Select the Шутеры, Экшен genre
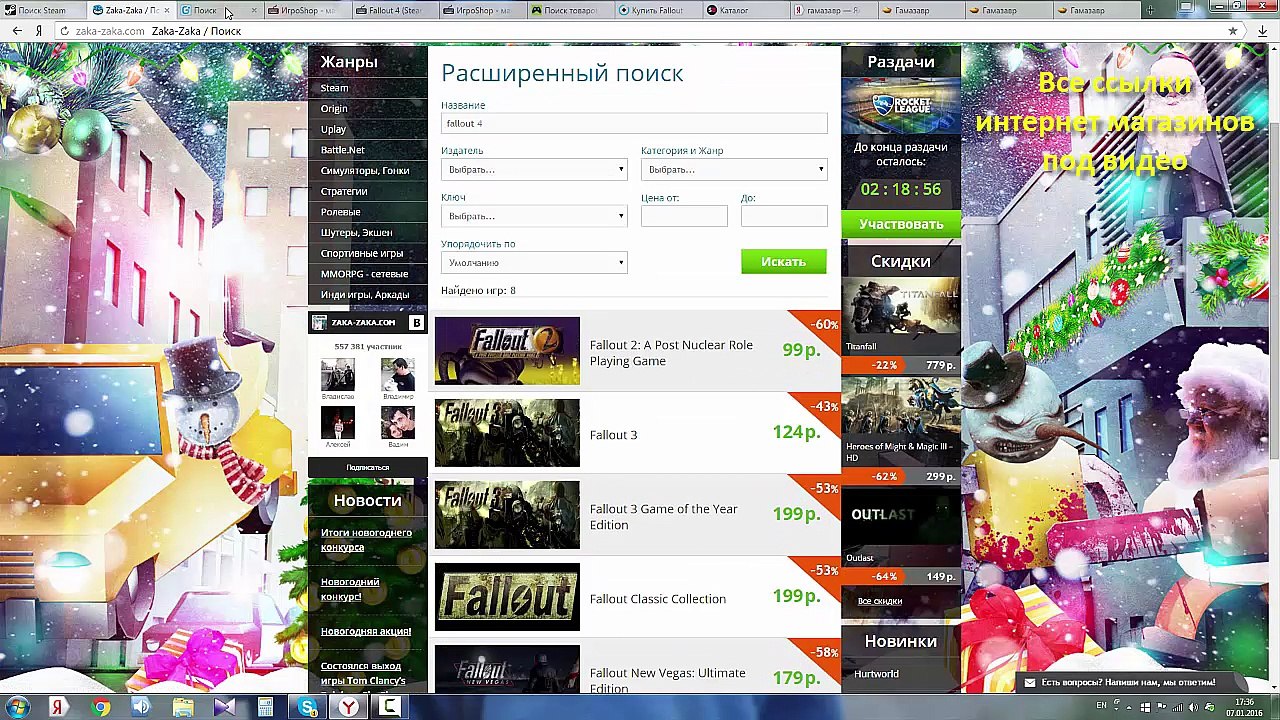Image resolution: width=1280 pixels, height=720 pixels. (x=356, y=233)
